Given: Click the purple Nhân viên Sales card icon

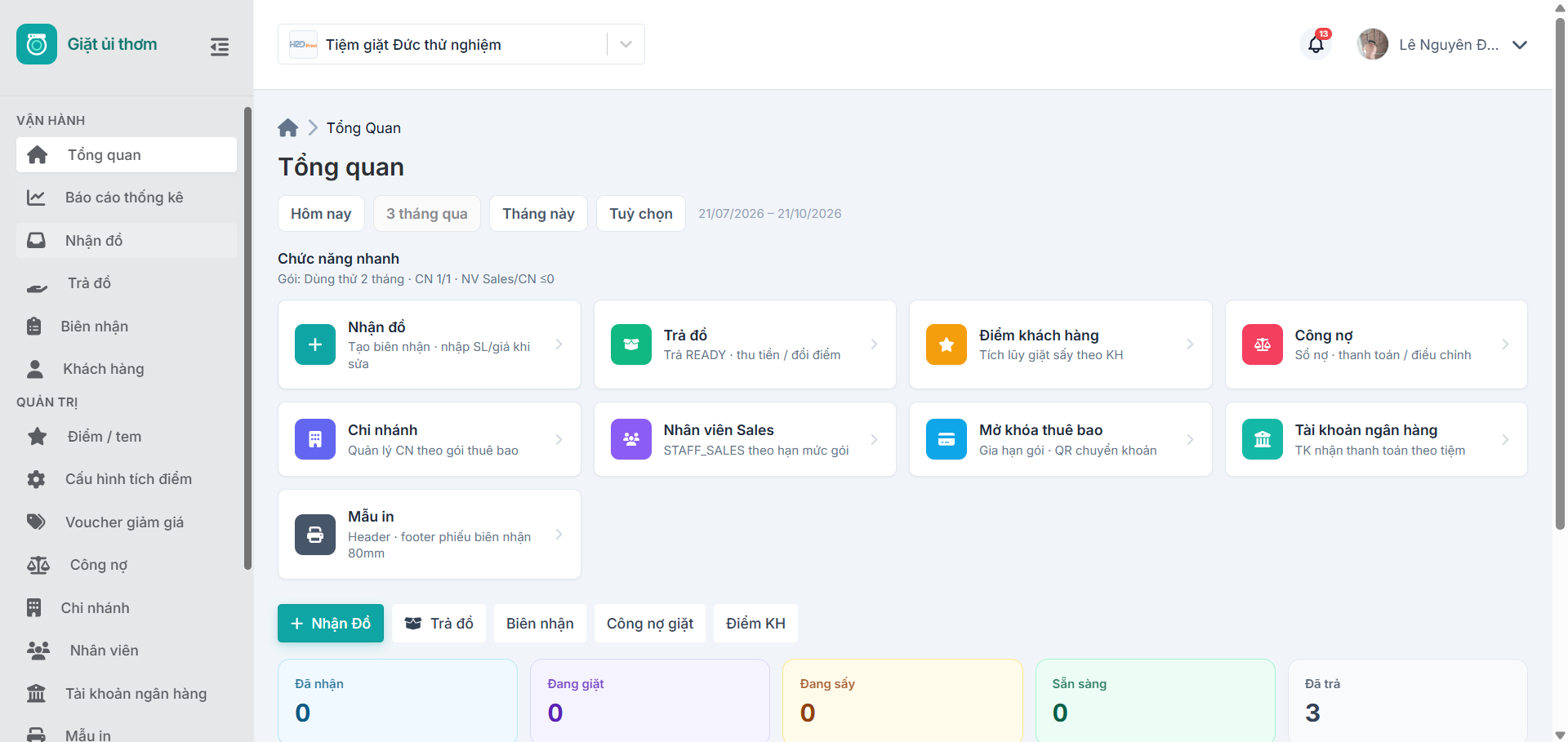Looking at the screenshot, I should pos(631,439).
